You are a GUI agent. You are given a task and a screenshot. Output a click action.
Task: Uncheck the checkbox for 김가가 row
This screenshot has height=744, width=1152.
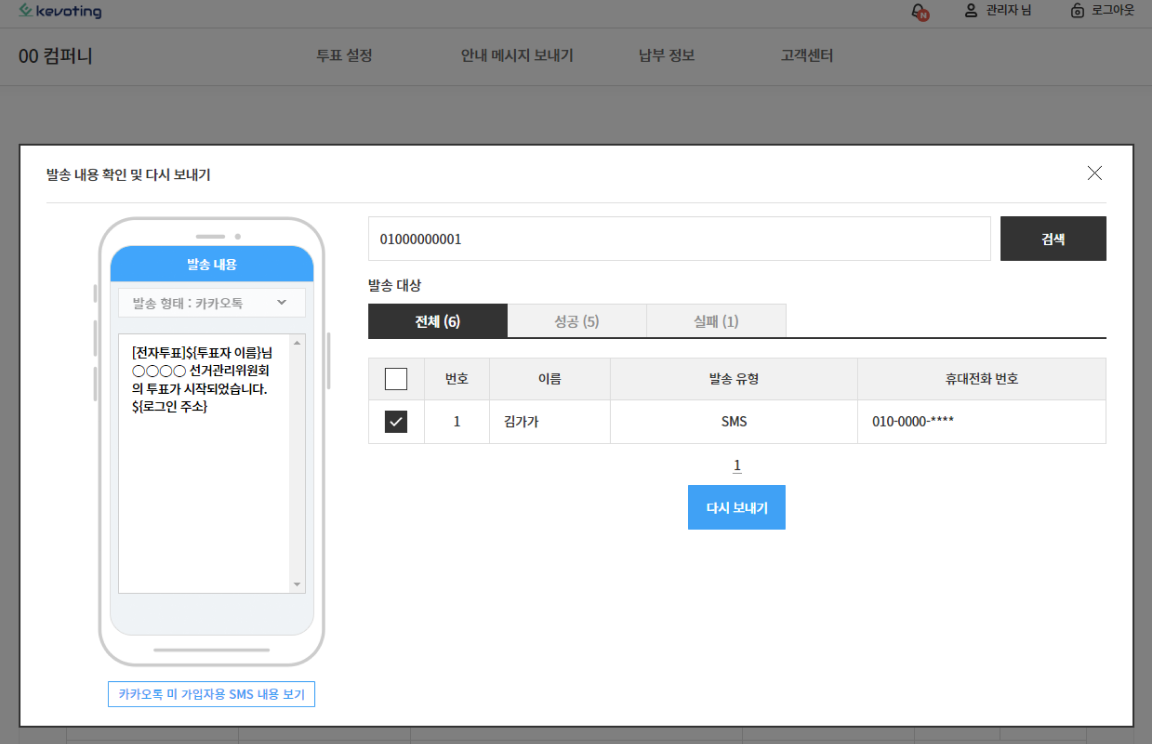(x=396, y=422)
